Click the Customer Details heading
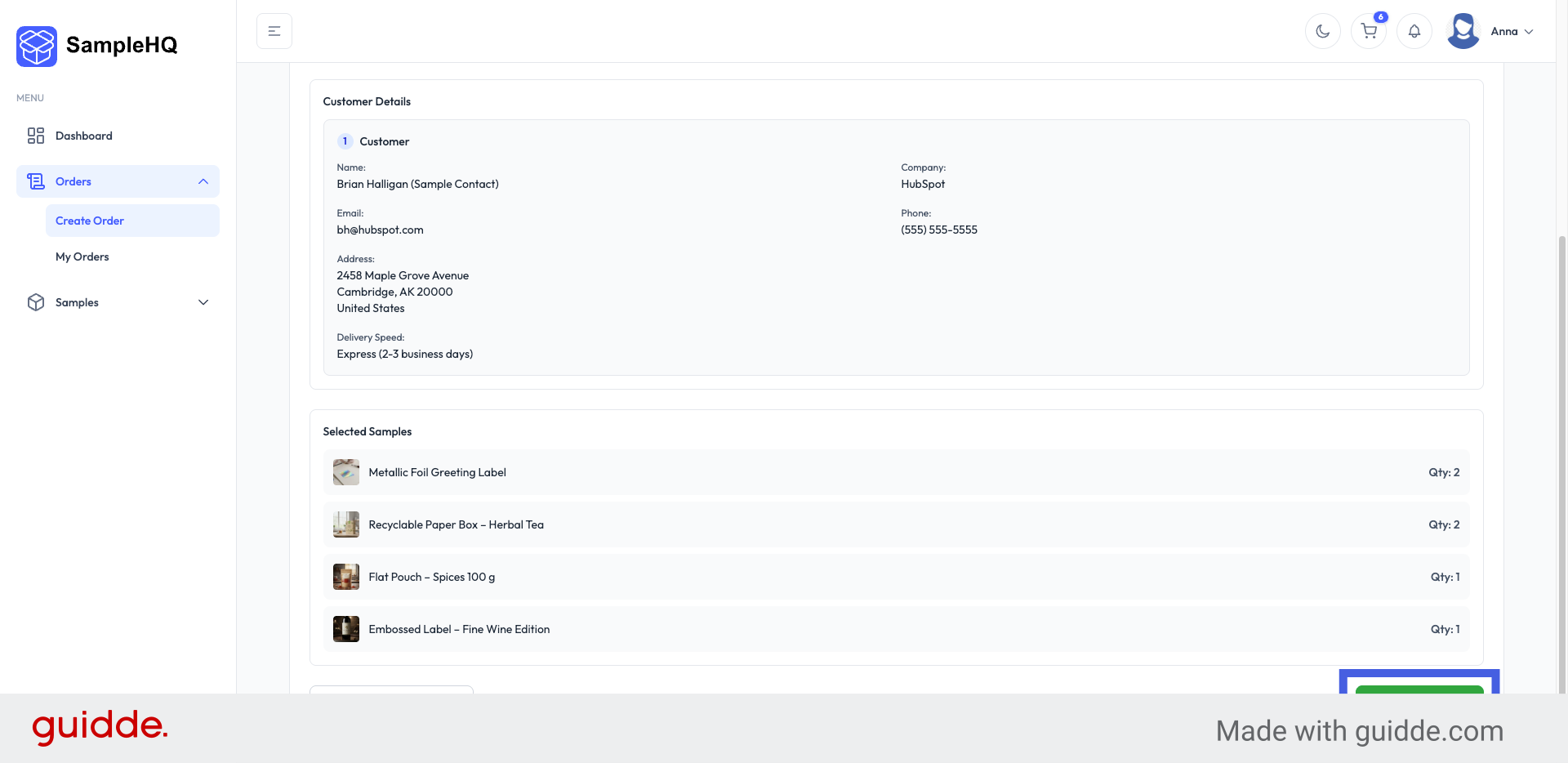Viewport: 1568px width, 763px height. click(367, 101)
